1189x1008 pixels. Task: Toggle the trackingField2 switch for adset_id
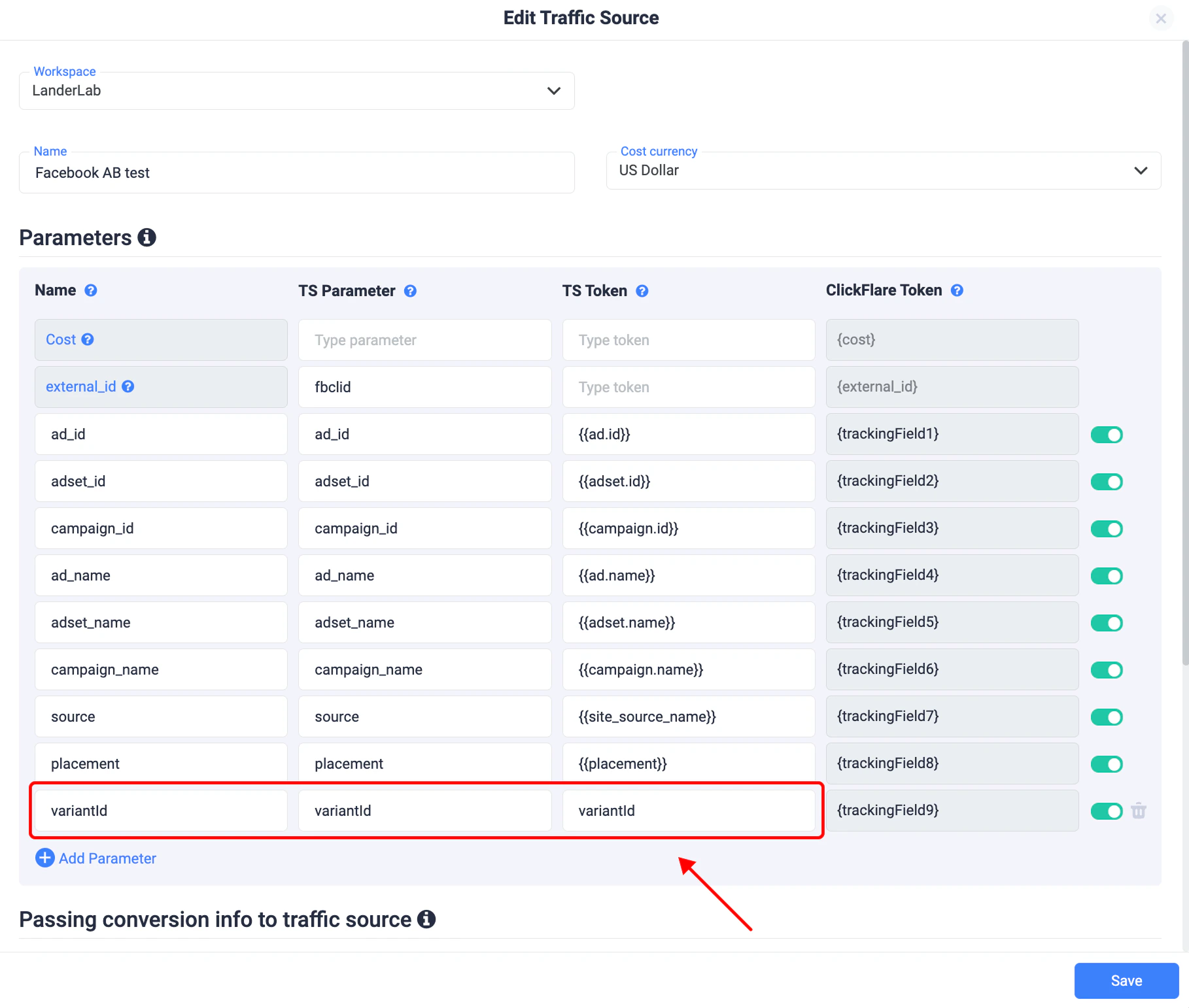(1107, 482)
